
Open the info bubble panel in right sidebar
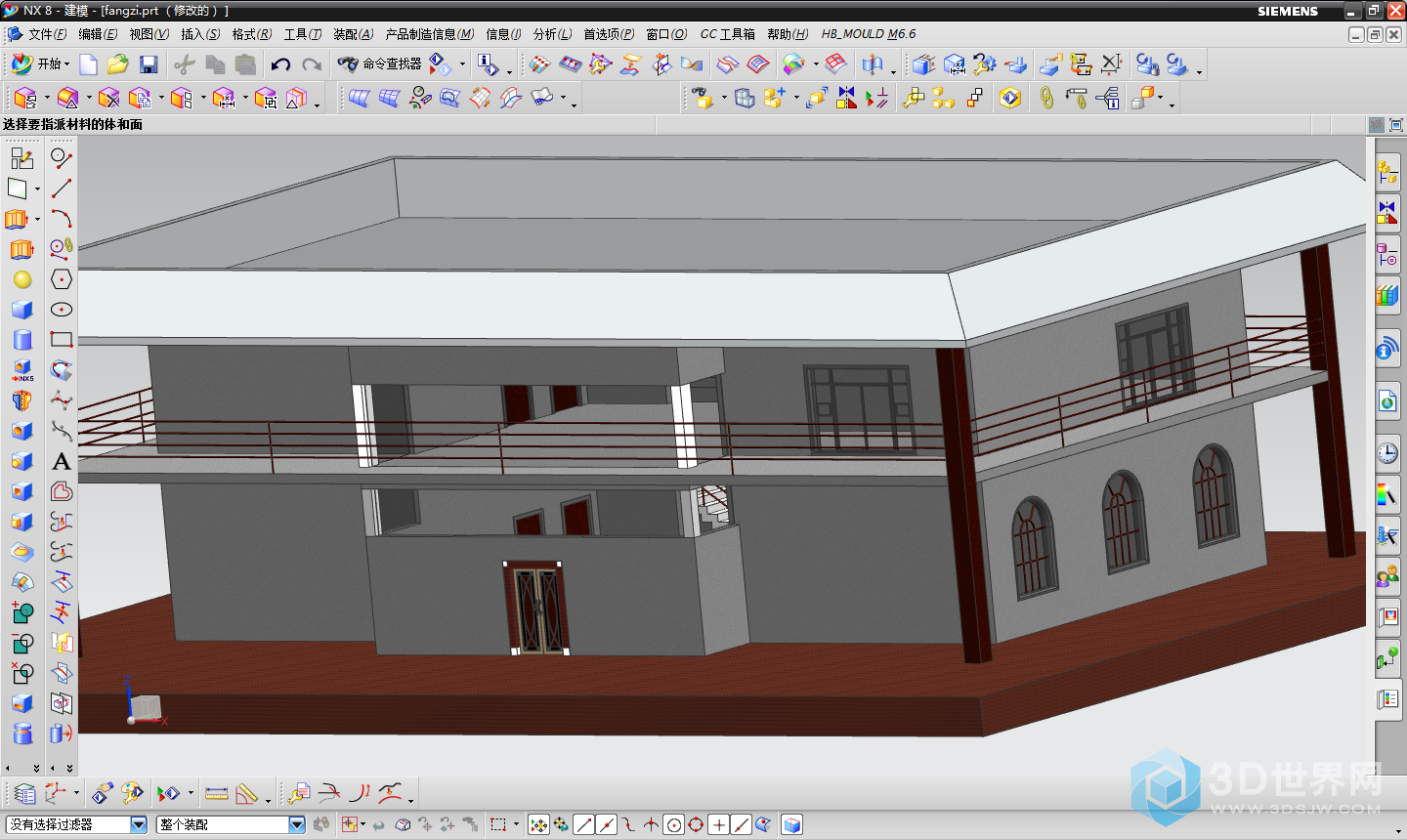pos(1387,350)
